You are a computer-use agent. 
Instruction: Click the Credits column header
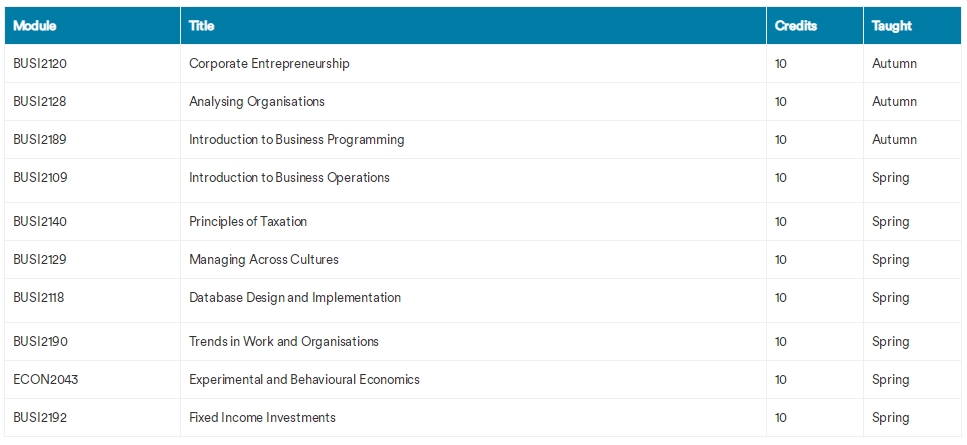point(796,26)
